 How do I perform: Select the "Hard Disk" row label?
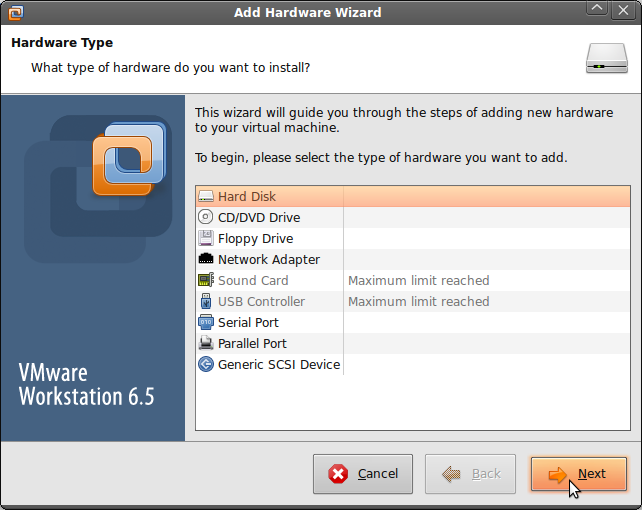click(247, 196)
